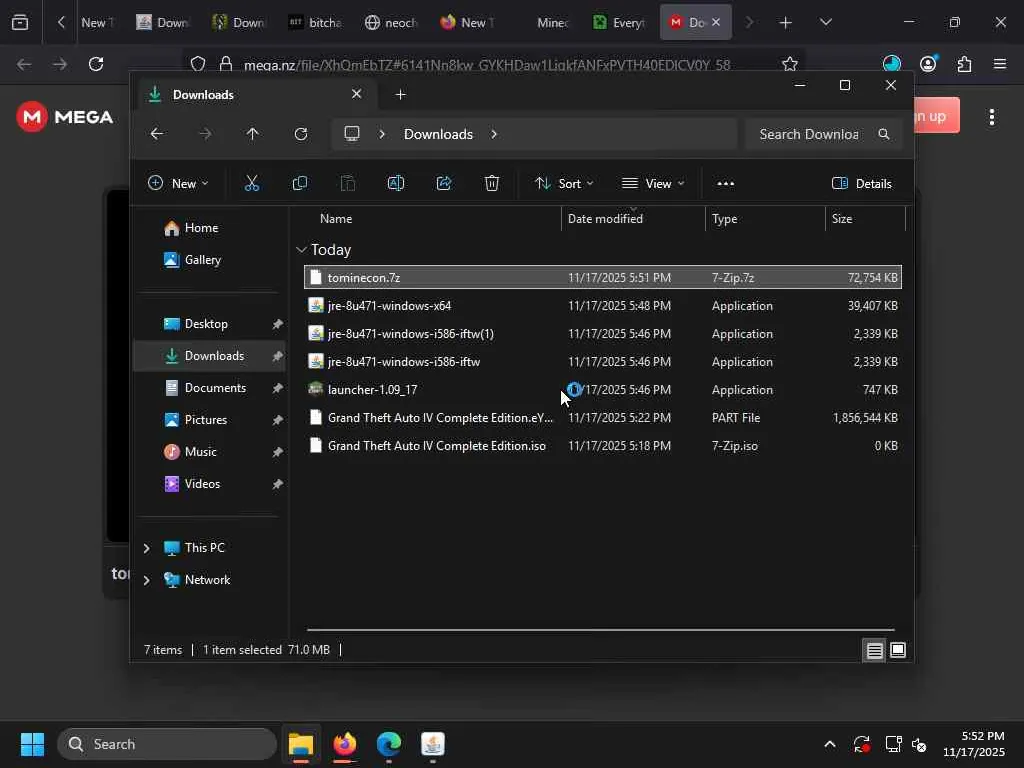Image resolution: width=1024 pixels, height=768 pixels.
Task: Click the Windows Start button
Action: click(32, 744)
